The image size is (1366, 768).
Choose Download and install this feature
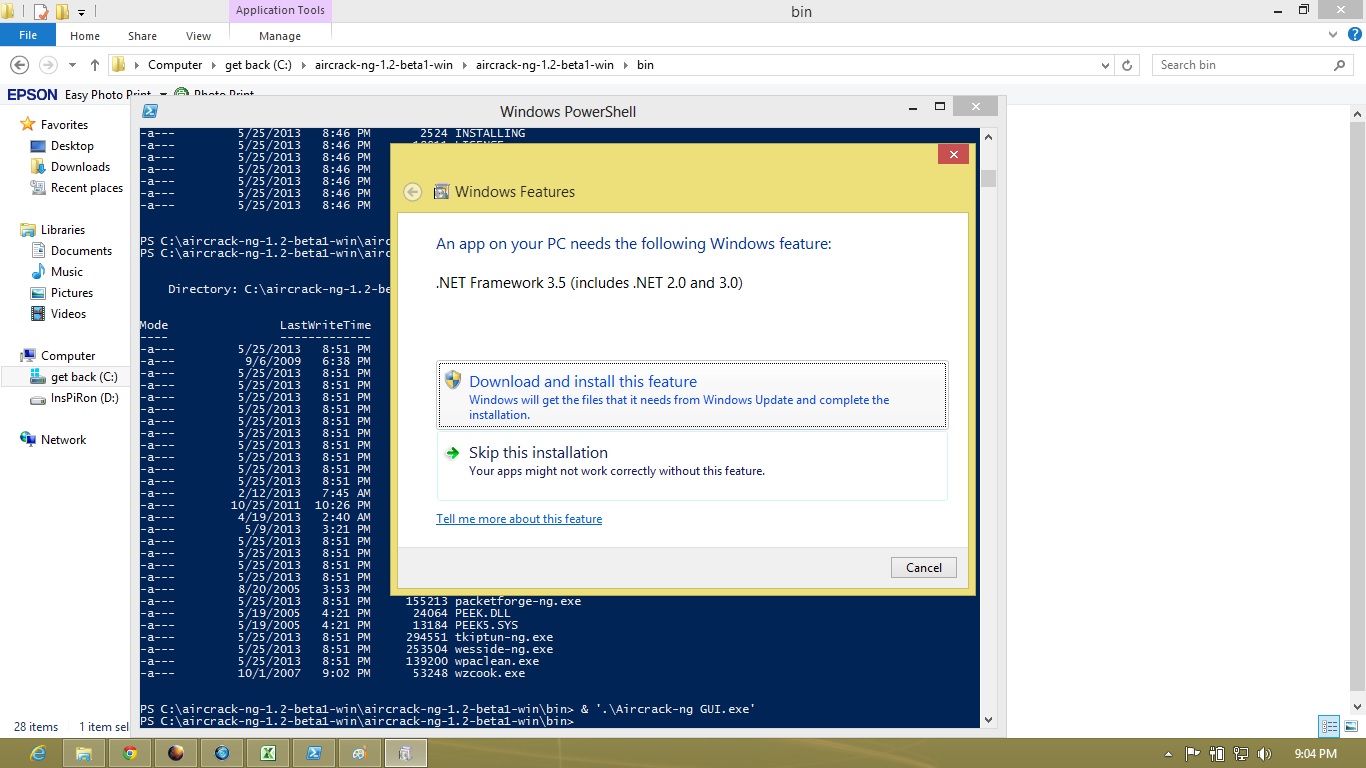tap(692, 396)
